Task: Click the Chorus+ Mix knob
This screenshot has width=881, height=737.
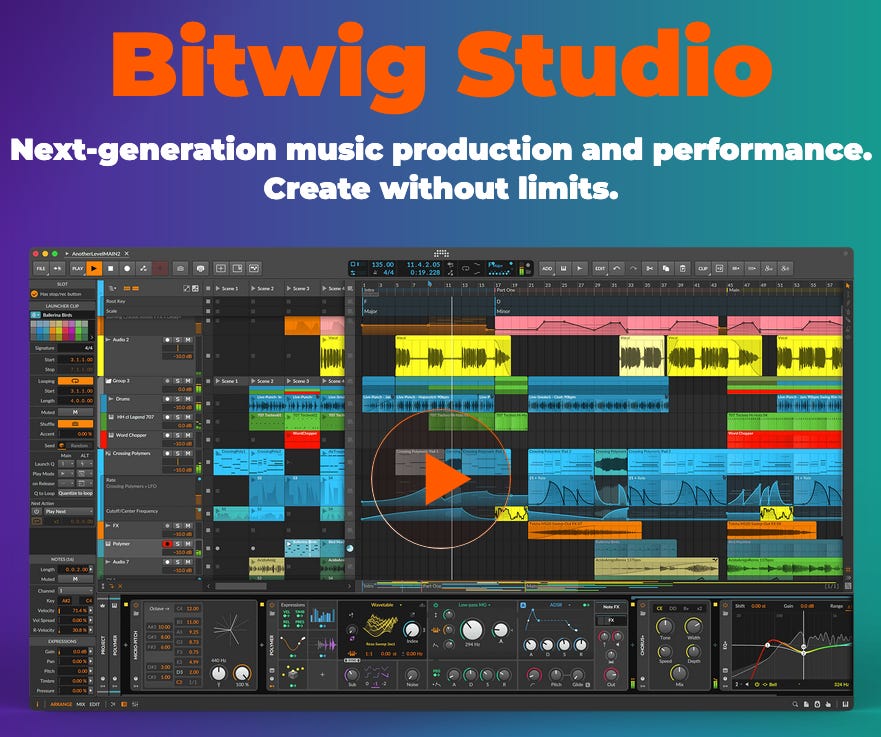Action: [x=679, y=673]
